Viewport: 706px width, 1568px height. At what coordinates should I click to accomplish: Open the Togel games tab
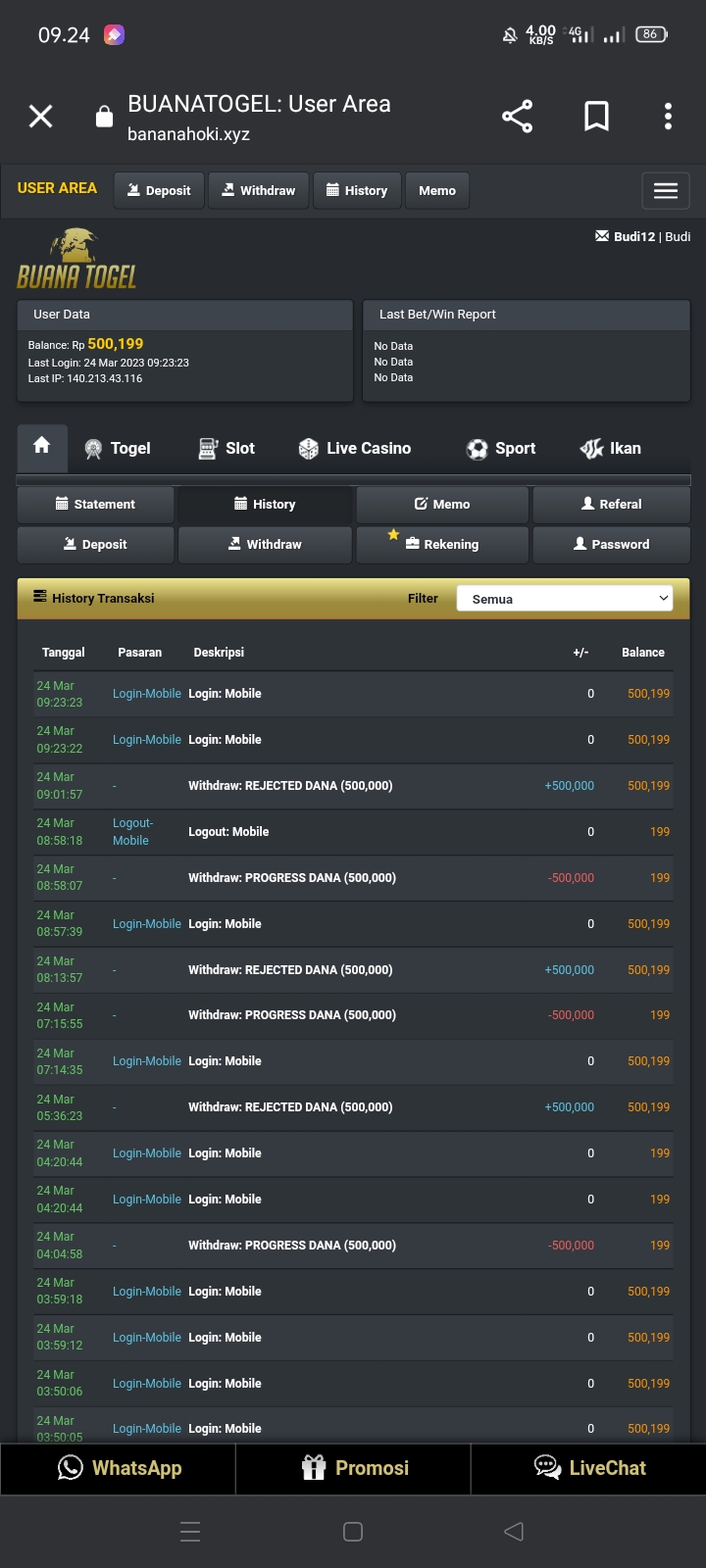tap(118, 449)
